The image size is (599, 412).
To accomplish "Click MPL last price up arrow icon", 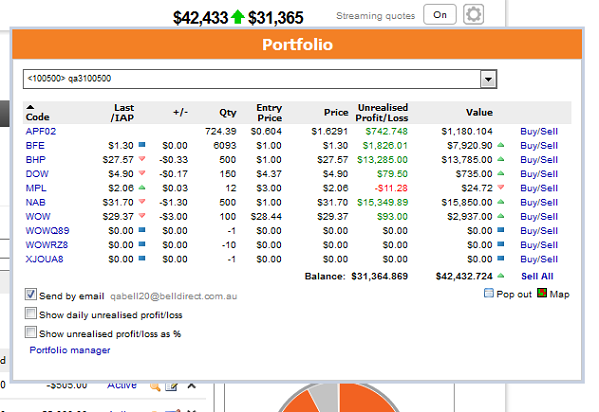I will (x=142, y=187).
